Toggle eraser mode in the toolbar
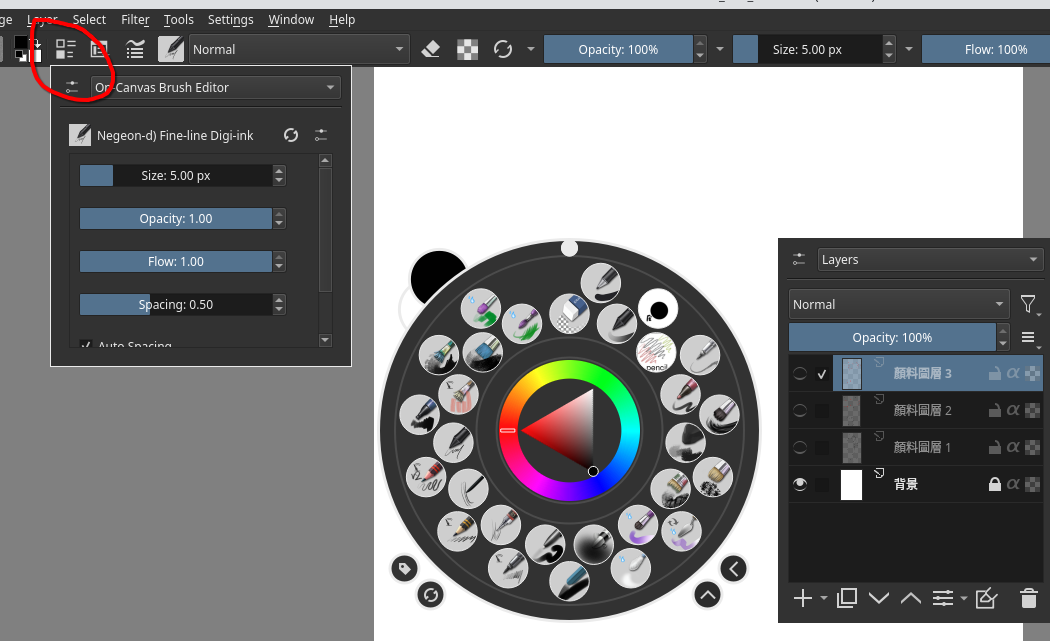Image resolution: width=1050 pixels, height=641 pixels. tap(431, 49)
